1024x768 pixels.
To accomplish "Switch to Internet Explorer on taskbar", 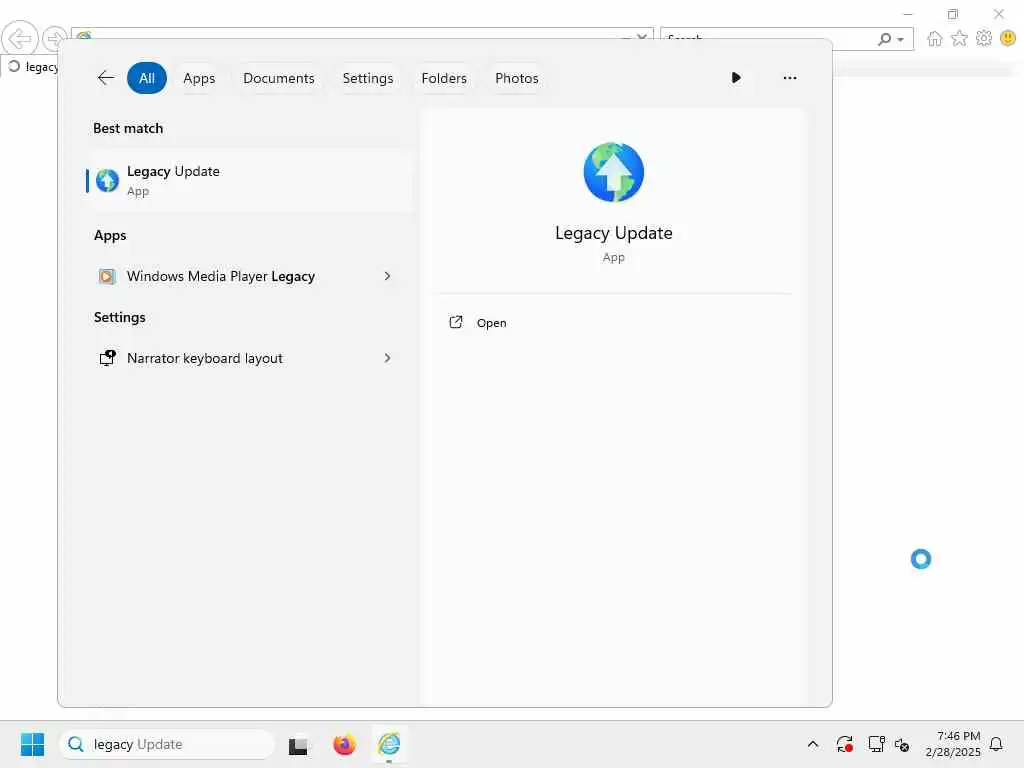I will 389,744.
